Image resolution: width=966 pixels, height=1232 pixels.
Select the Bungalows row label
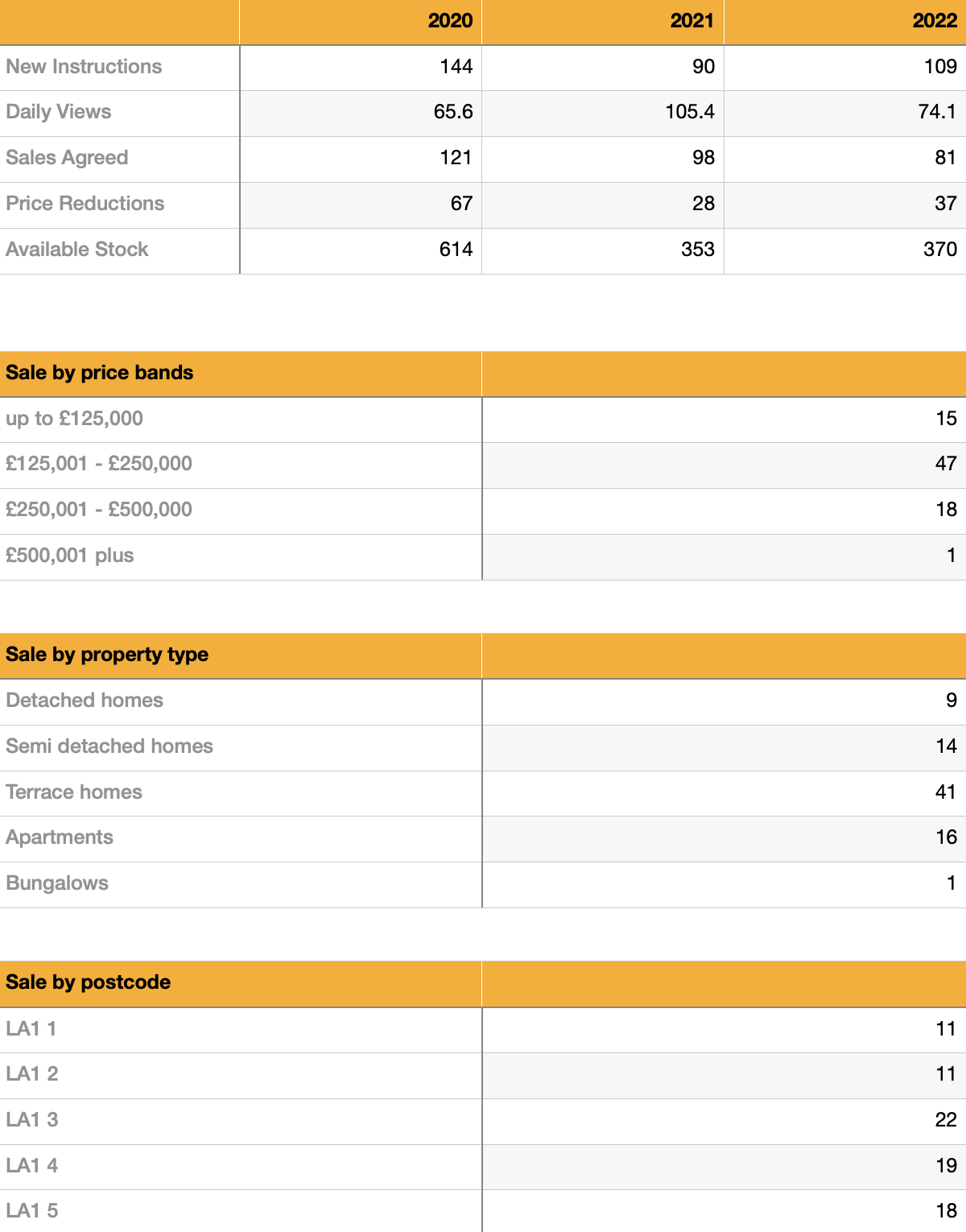57,883
